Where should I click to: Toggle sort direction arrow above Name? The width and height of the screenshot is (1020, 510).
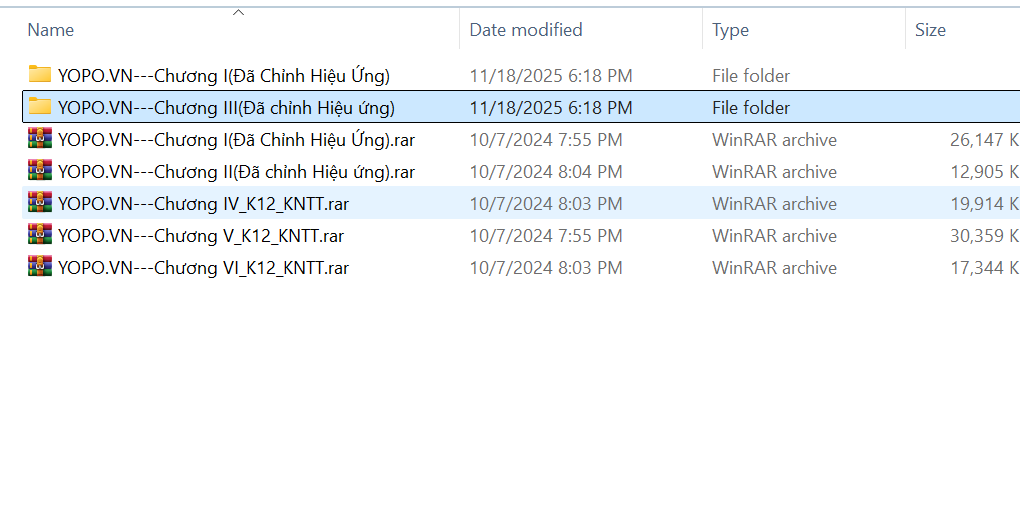tap(238, 13)
